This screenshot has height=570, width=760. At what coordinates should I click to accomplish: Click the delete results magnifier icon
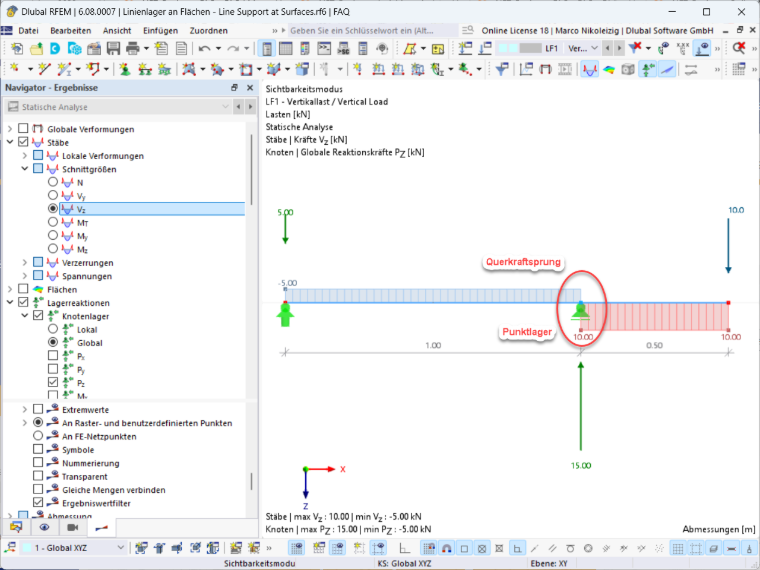click(x=739, y=48)
